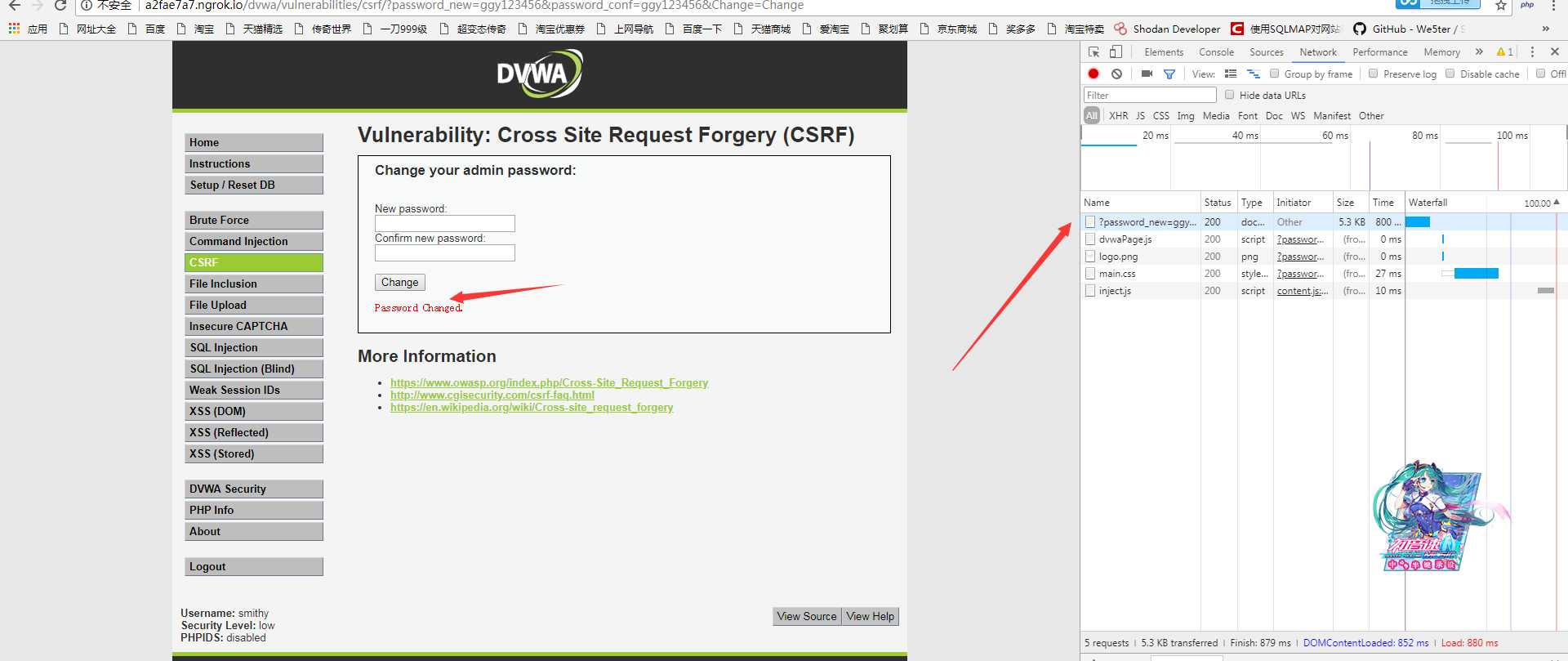Enable Group by frame checkbox

point(1274,74)
